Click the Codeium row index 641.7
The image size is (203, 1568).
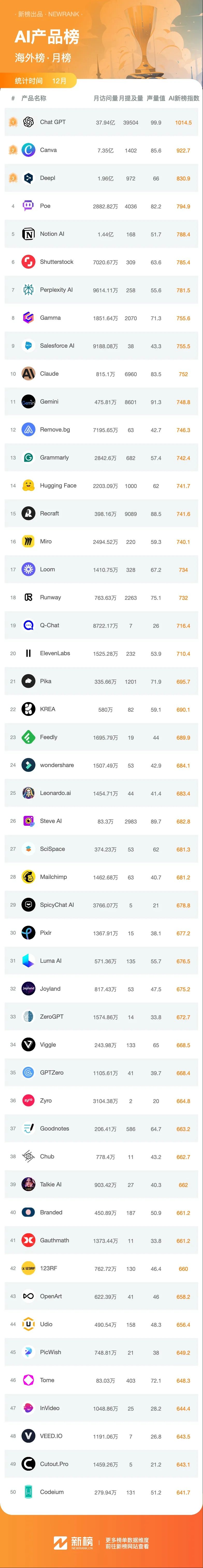click(183, 1492)
